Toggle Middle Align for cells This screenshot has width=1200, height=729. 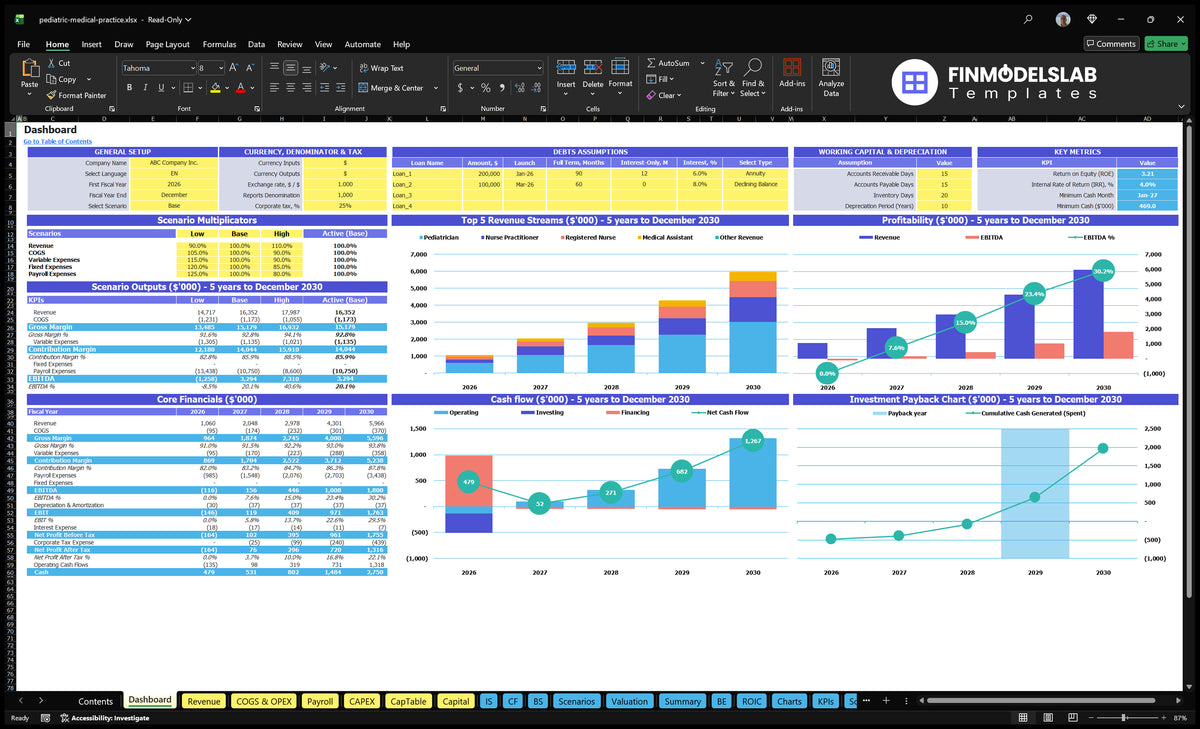pos(289,67)
